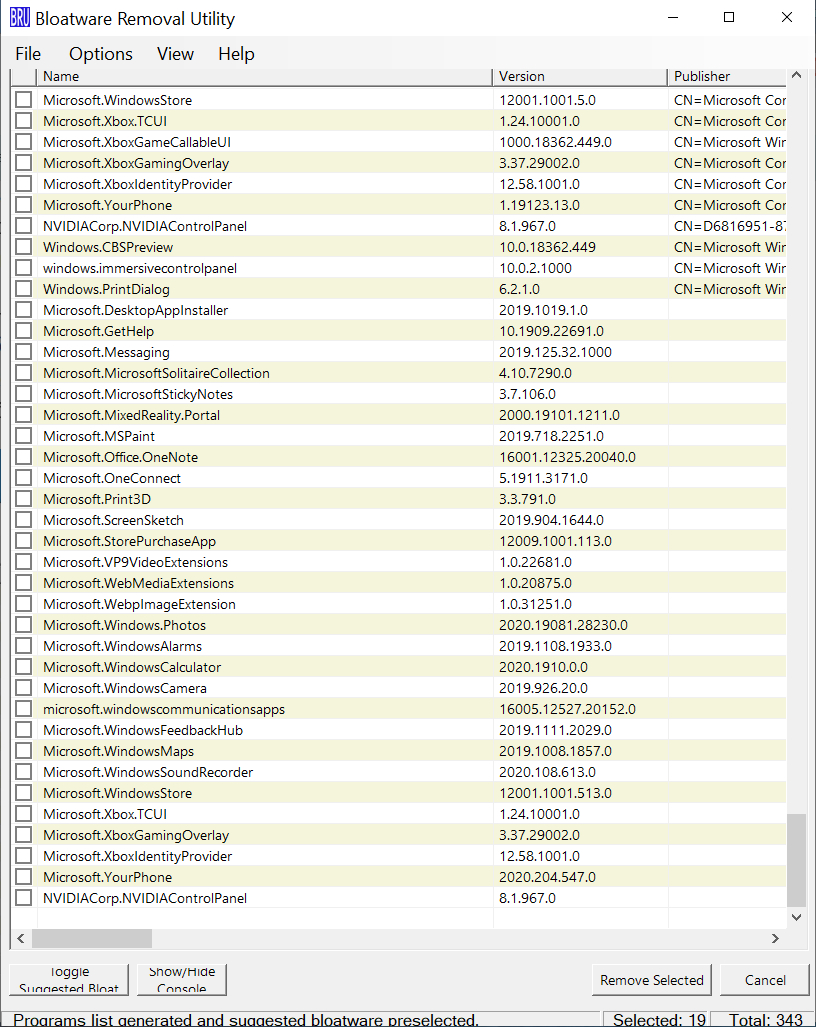This screenshot has width=816, height=1027.
Task: Click the CN=D6816951 publisher cell
Action: pyautogui.click(x=730, y=226)
